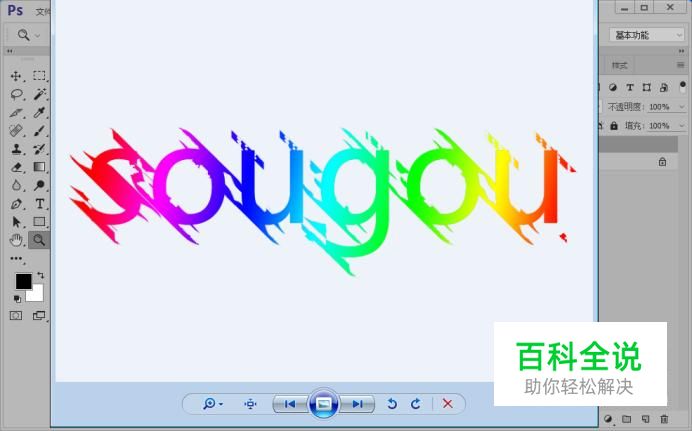
Task: Open the layers panel flyout menu
Action: (681, 65)
